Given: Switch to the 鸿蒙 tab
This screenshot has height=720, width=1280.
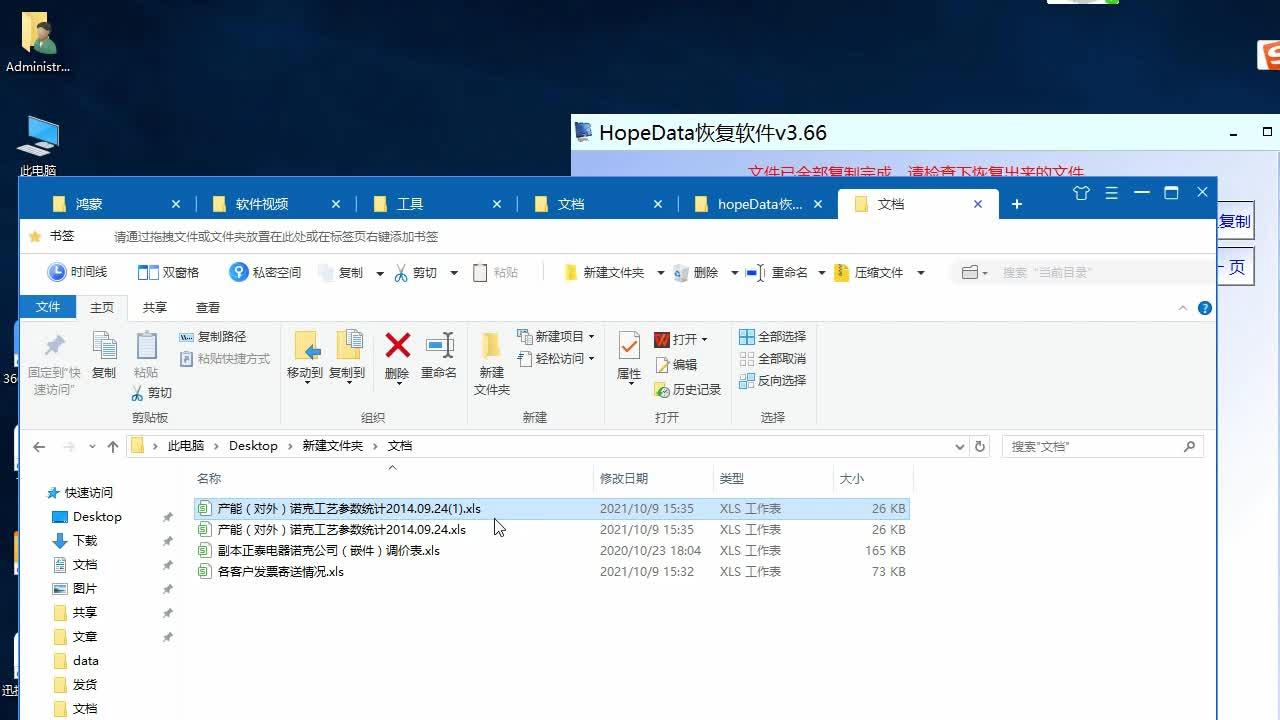Looking at the screenshot, I should pyautogui.click(x=117, y=204).
